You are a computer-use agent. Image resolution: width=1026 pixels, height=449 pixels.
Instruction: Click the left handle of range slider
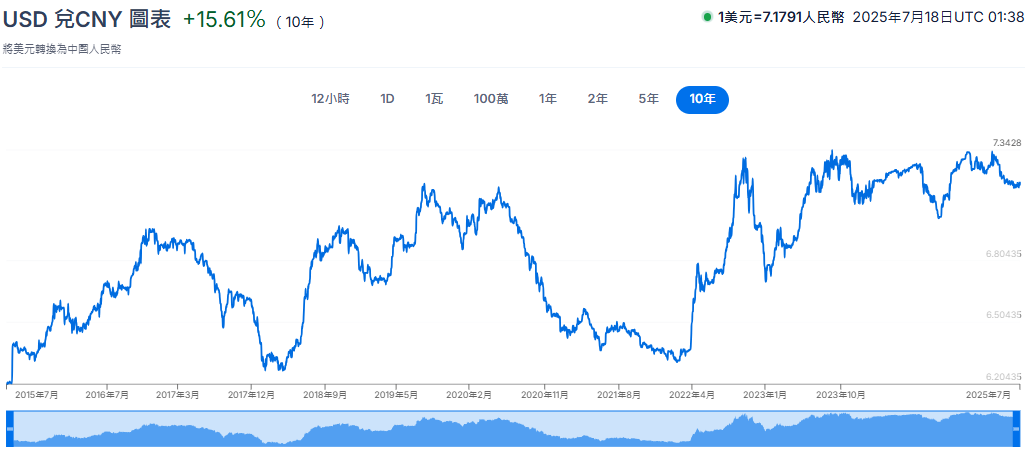click(x=10, y=428)
